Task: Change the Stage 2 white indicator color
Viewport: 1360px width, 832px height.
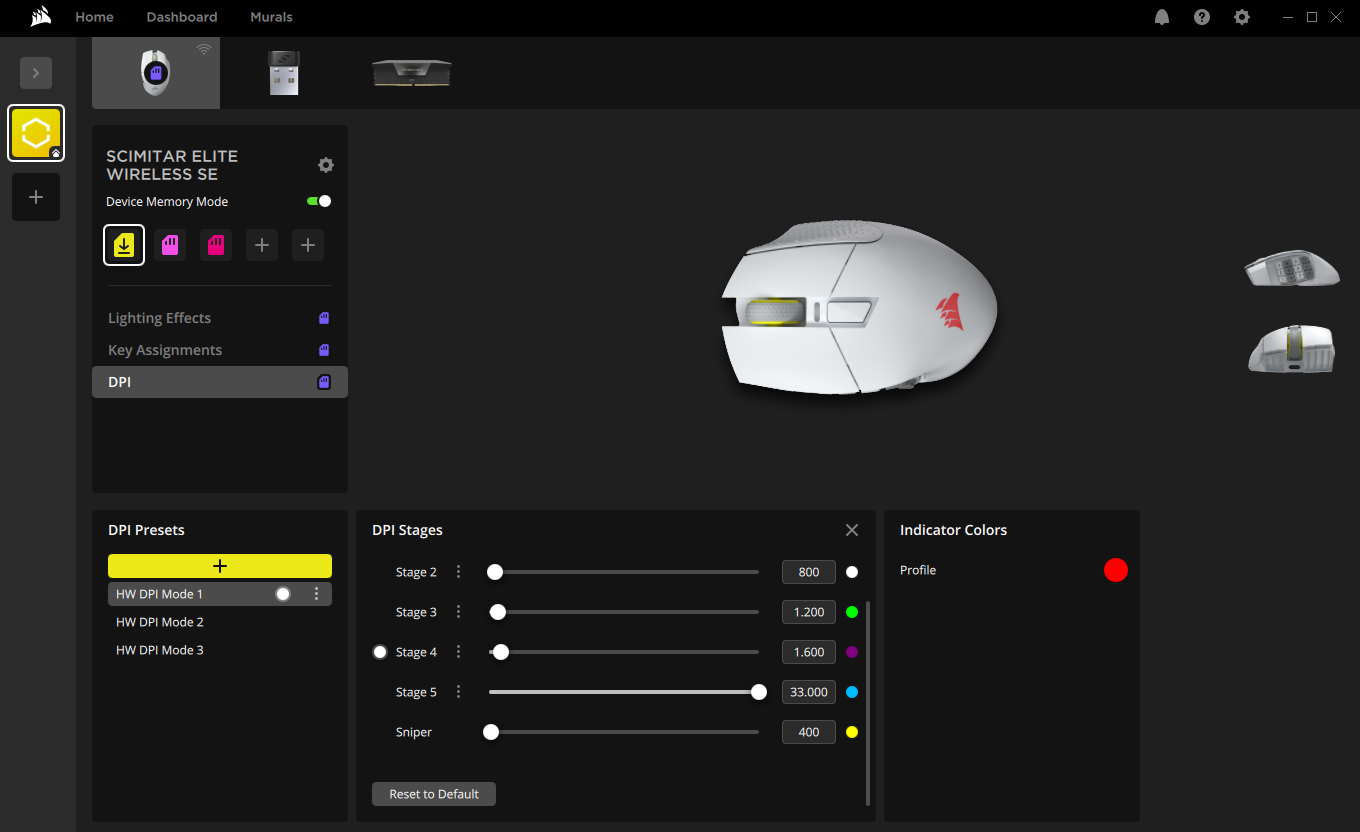Action: 852,572
